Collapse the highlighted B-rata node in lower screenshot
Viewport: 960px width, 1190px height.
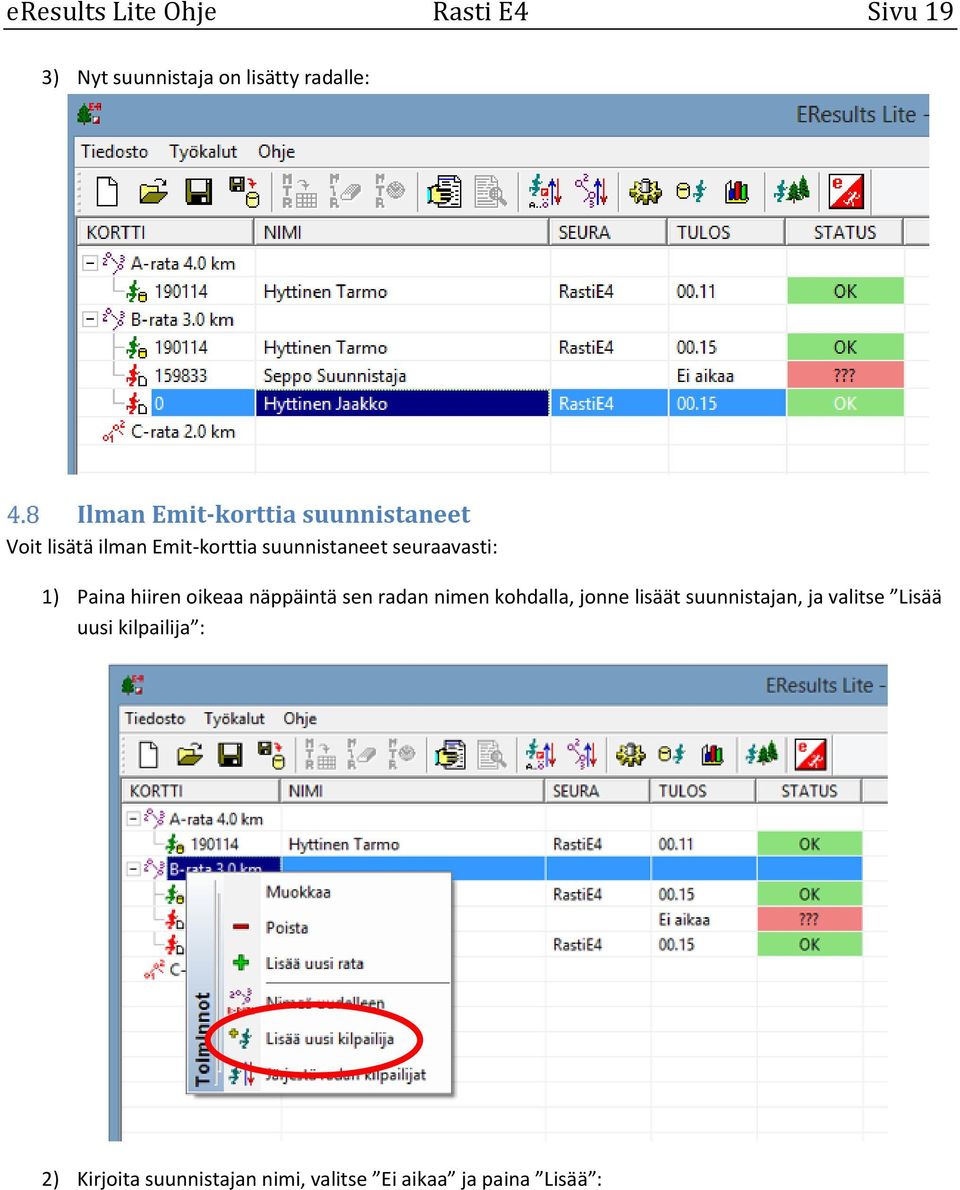(x=133, y=868)
